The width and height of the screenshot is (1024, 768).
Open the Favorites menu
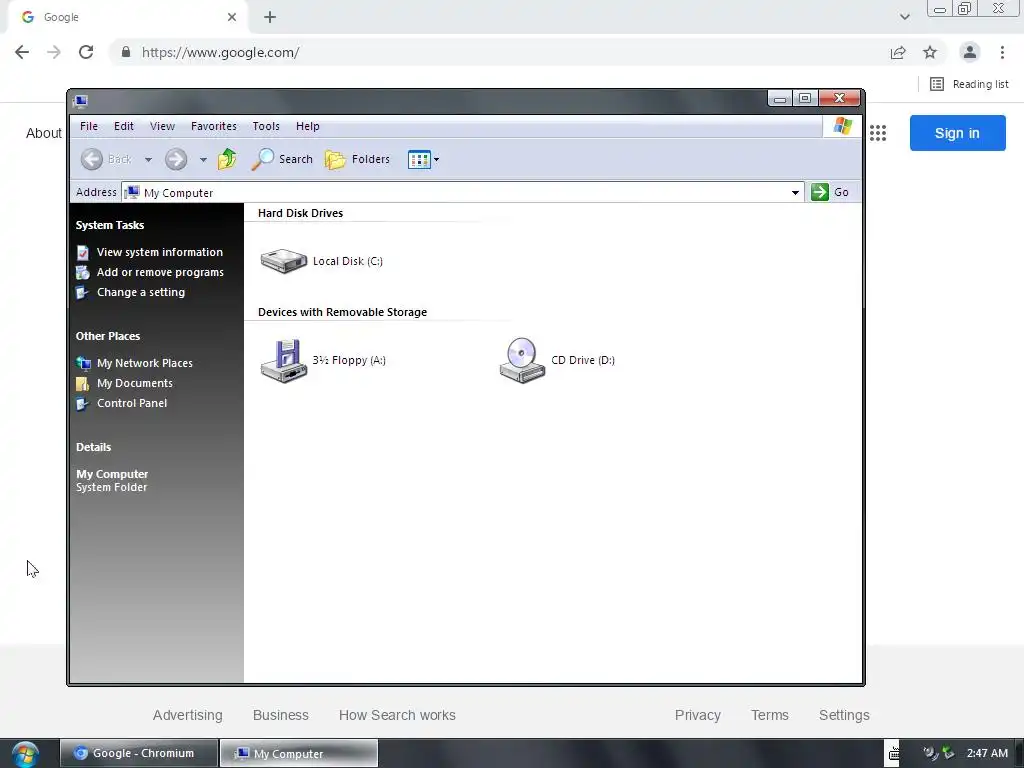pyautogui.click(x=214, y=126)
